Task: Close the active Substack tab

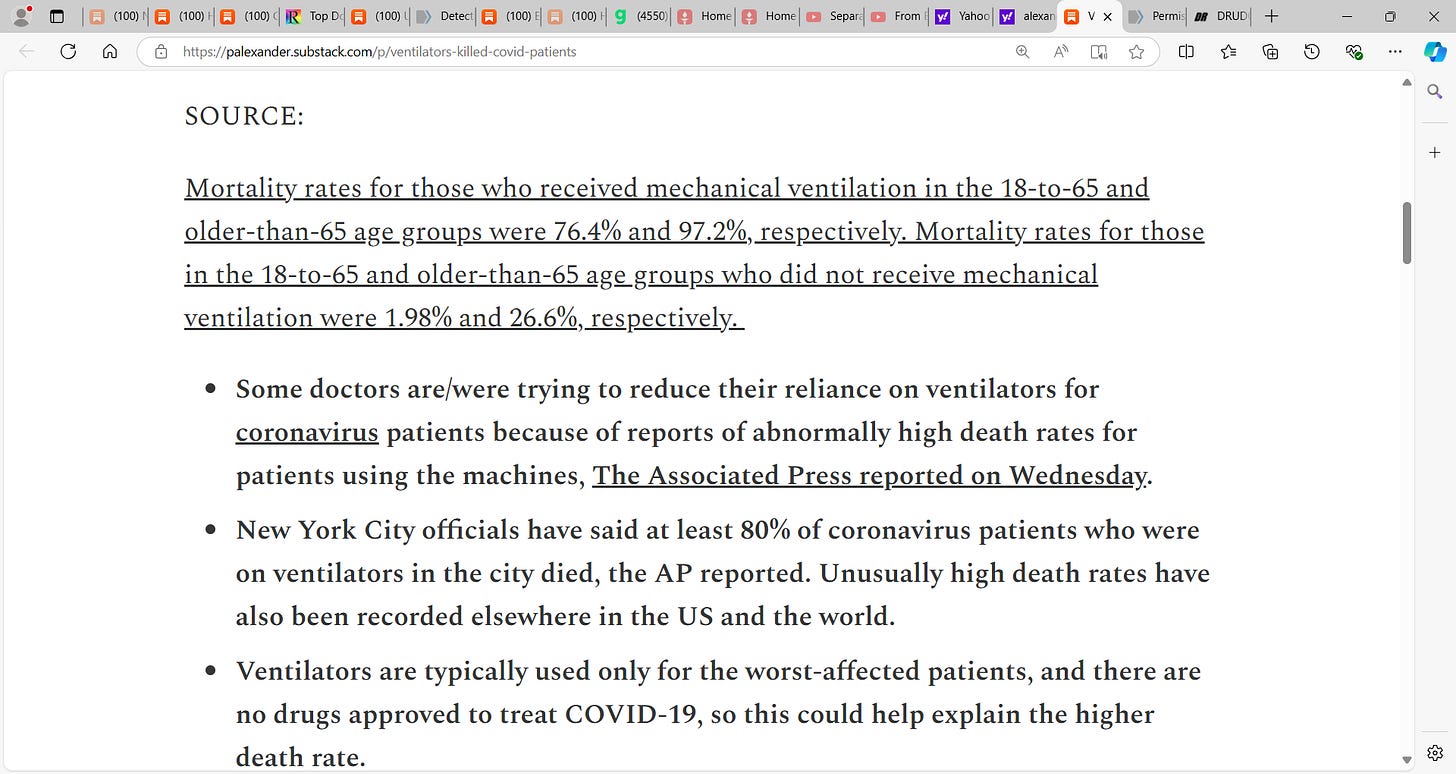Action: (1107, 16)
